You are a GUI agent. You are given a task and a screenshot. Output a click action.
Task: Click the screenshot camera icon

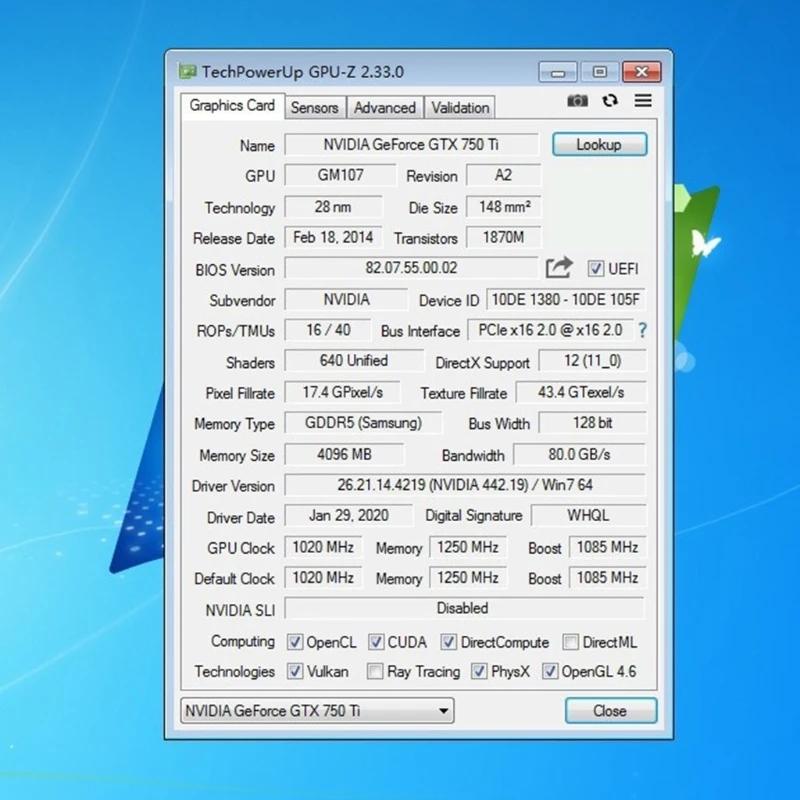(x=577, y=101)
